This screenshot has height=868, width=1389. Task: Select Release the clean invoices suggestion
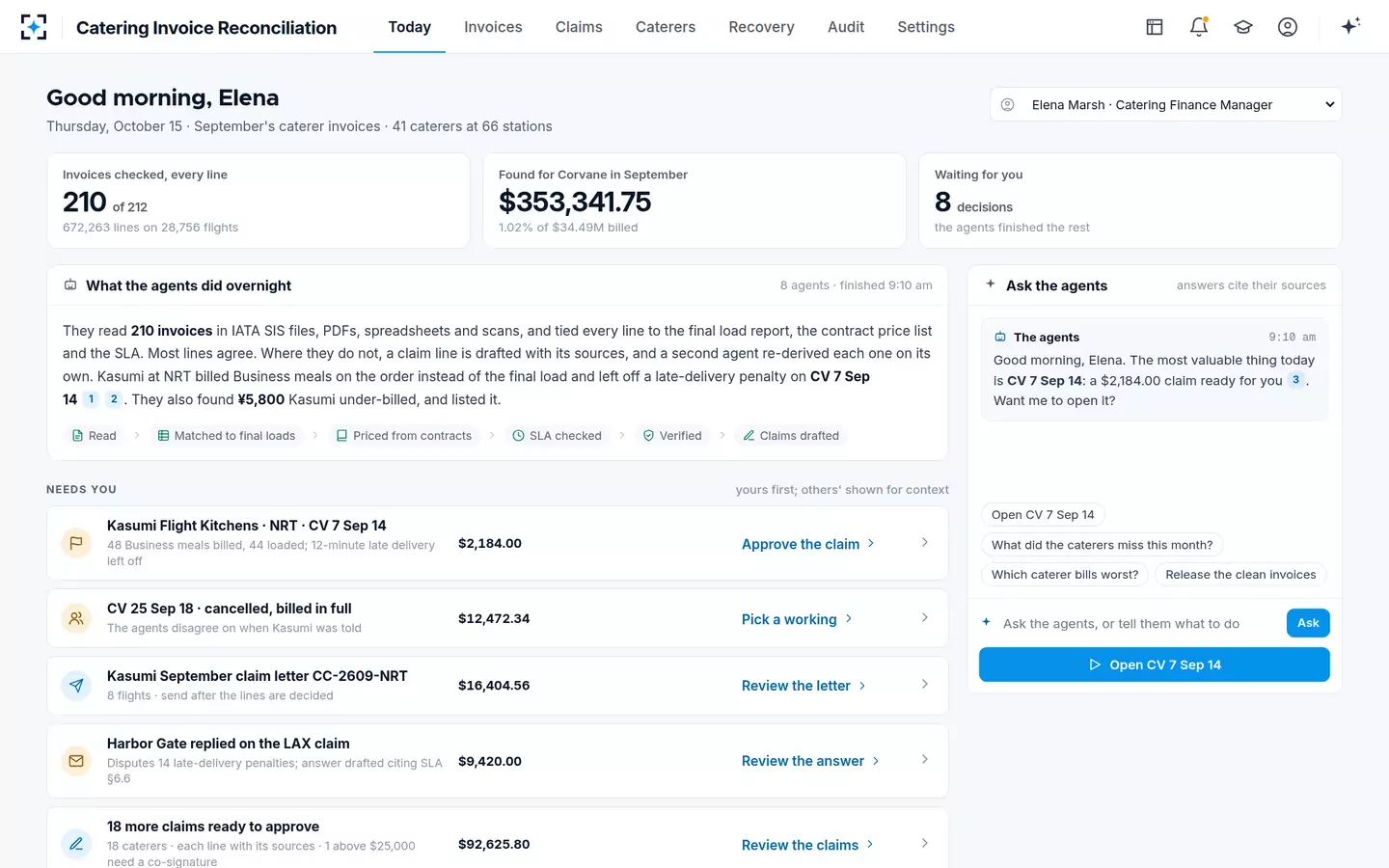pos(1240,575)
